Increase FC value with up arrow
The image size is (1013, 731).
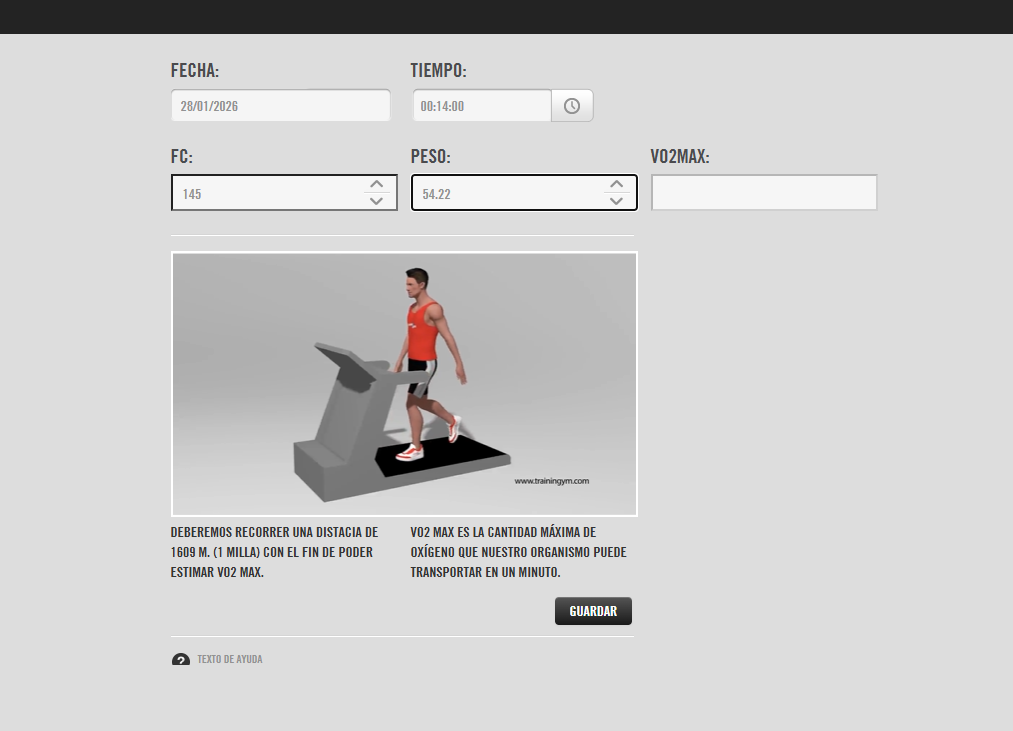coord(376,184)
